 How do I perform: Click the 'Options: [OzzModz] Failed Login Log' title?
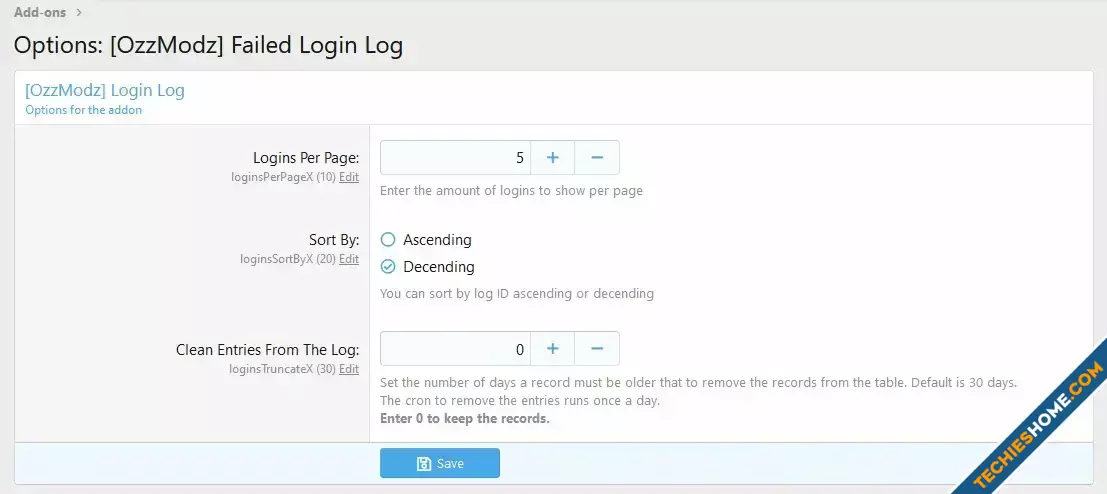[x=208, y=45]
